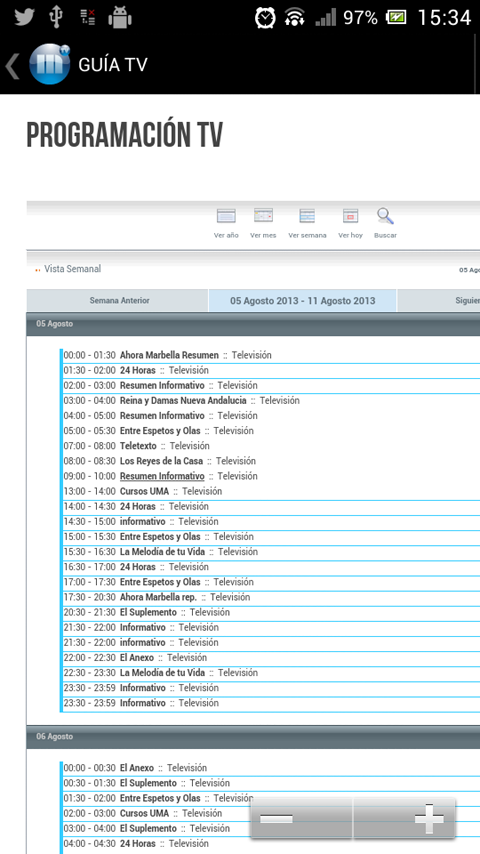480x854 pixels.
Task: Select the 05 Agosto 2013 - 11 Agosto 2013 tab
Action: [302, 301]
